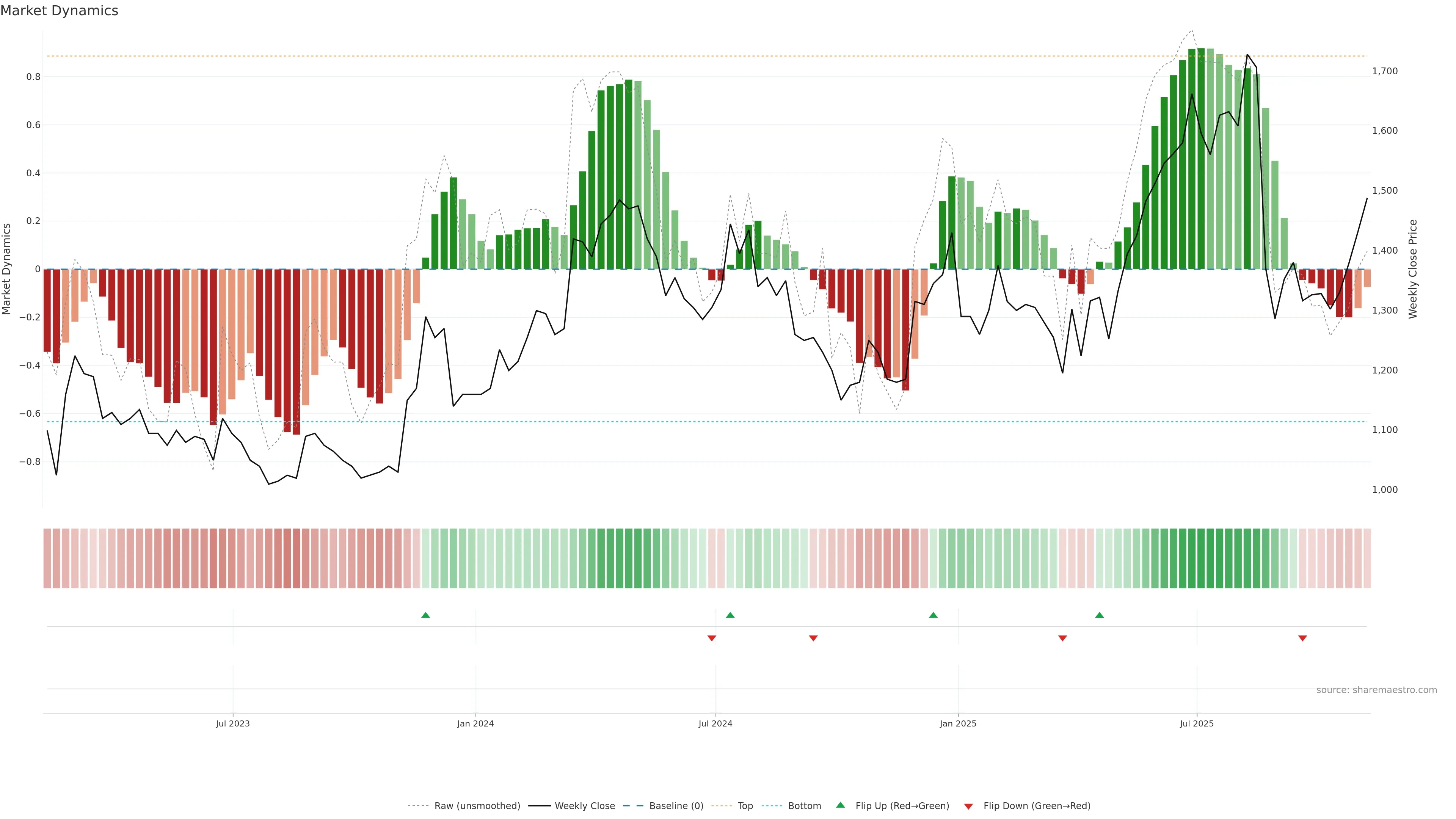
Task: Click the red flip-down marker between Jul 2024 and Jan 2025
Action: coord(813,638)
